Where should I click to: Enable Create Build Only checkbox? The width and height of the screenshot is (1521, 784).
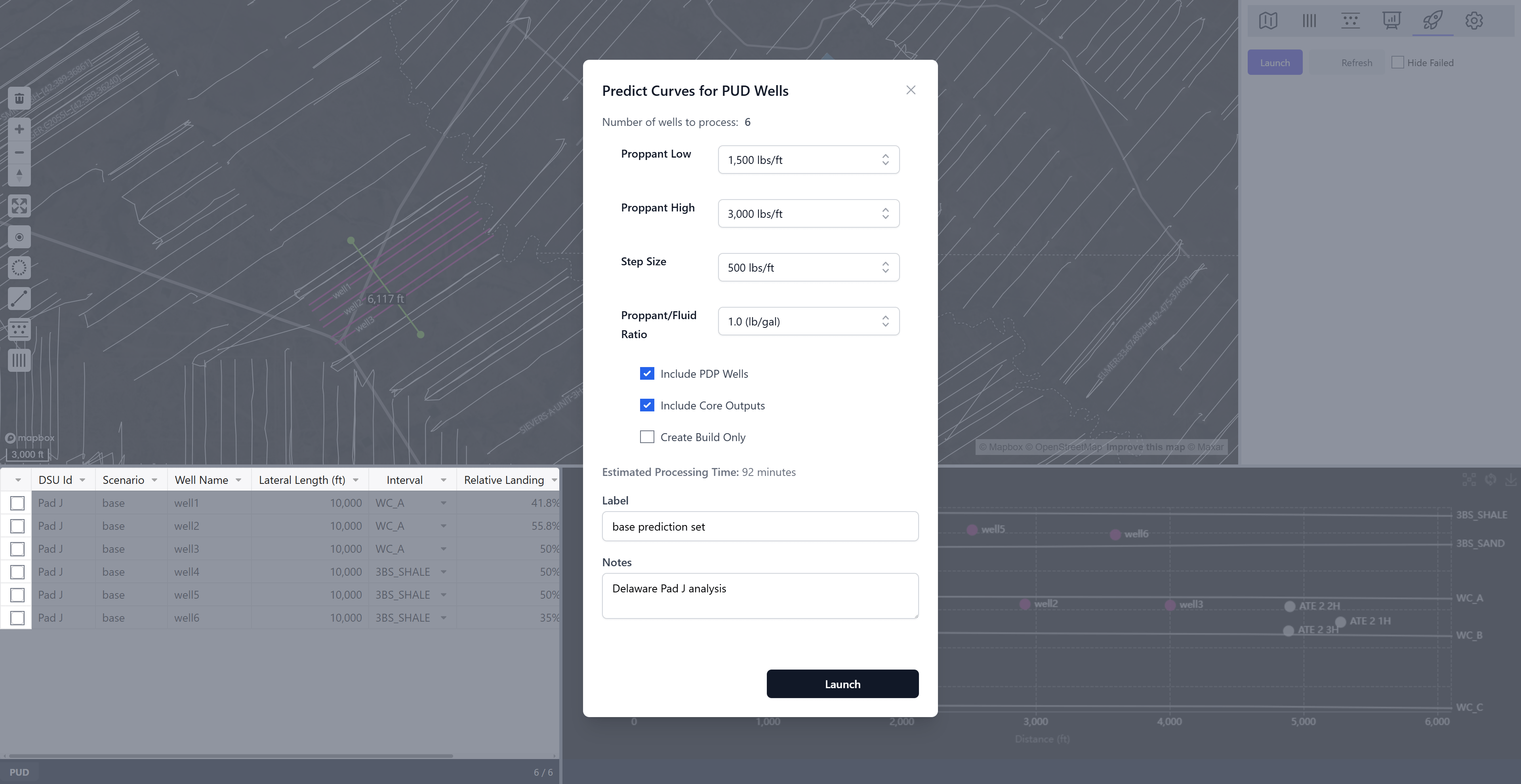tap(647, 437)
